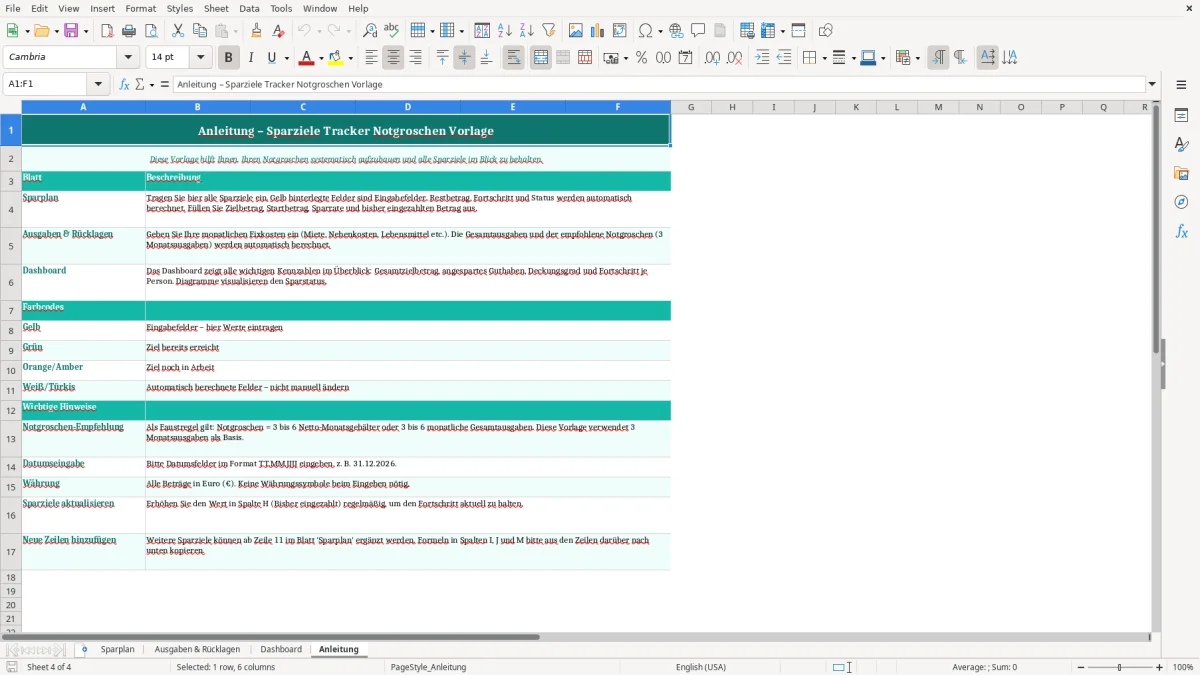
Task: Clear direct formatting
Action: click(x=279, y=31)
